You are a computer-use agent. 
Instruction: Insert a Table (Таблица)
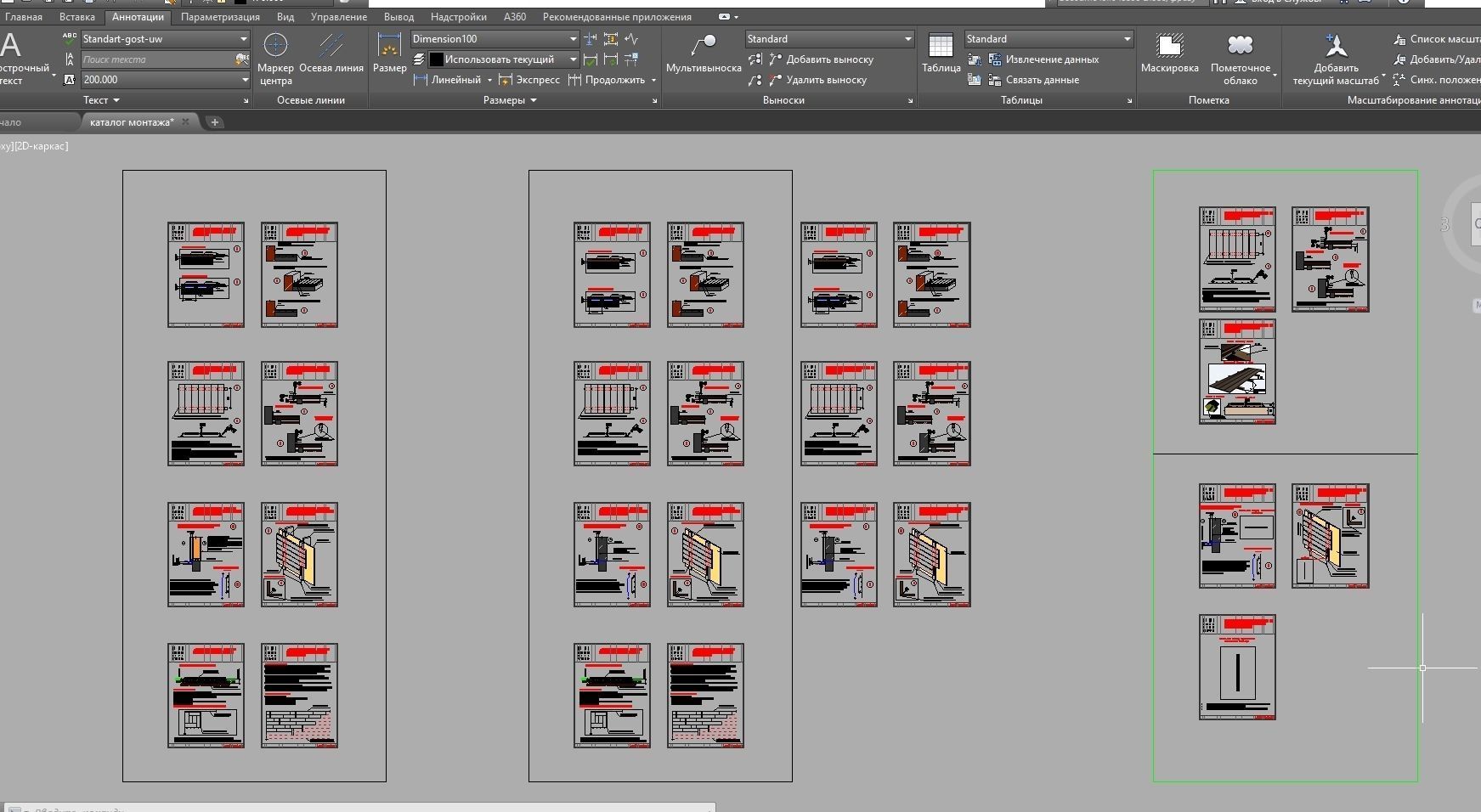tap(941, 53)
